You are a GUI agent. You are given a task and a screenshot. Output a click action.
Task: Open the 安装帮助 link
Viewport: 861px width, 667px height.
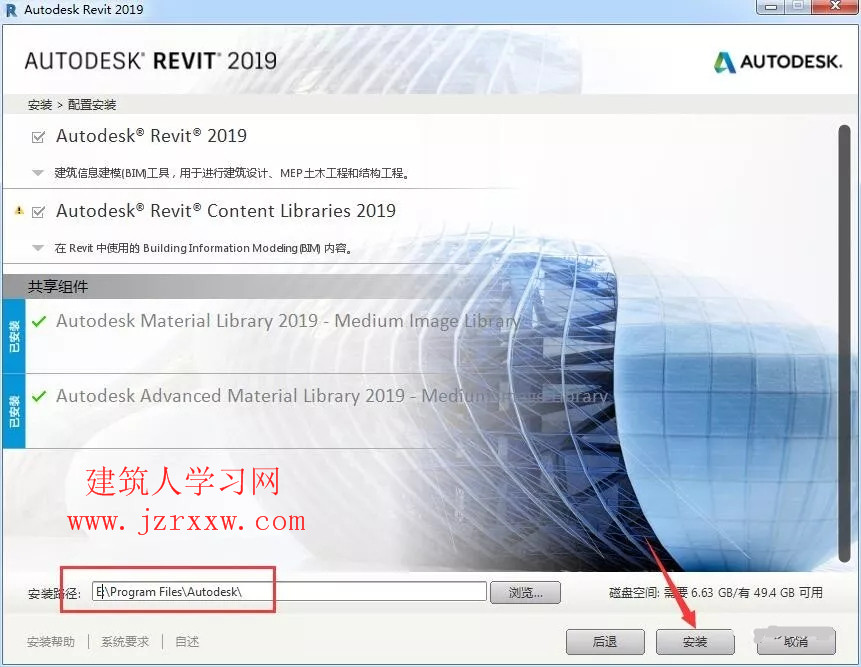(x=51, y=642)
